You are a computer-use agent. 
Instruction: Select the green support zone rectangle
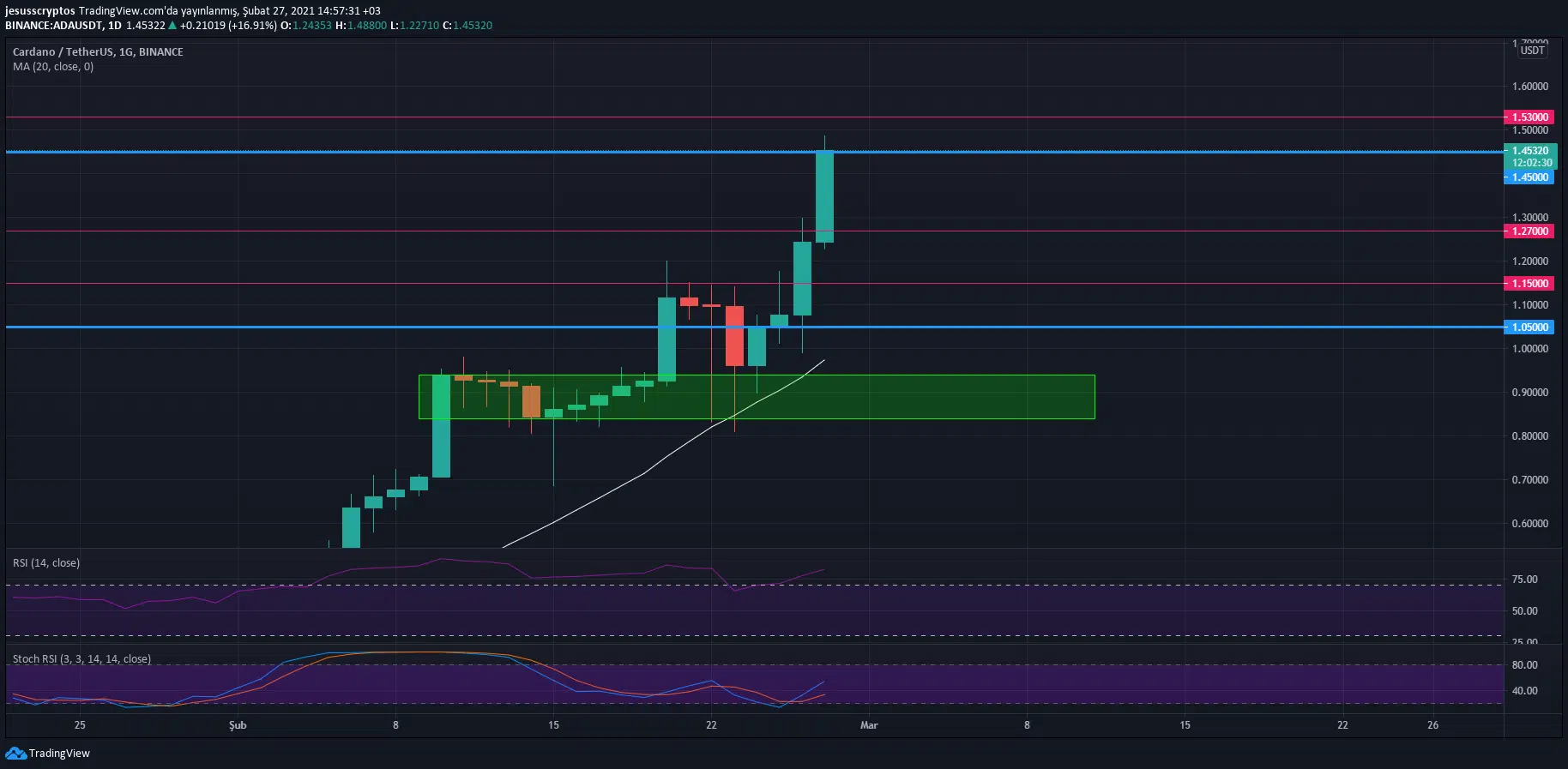click(944, 396)
